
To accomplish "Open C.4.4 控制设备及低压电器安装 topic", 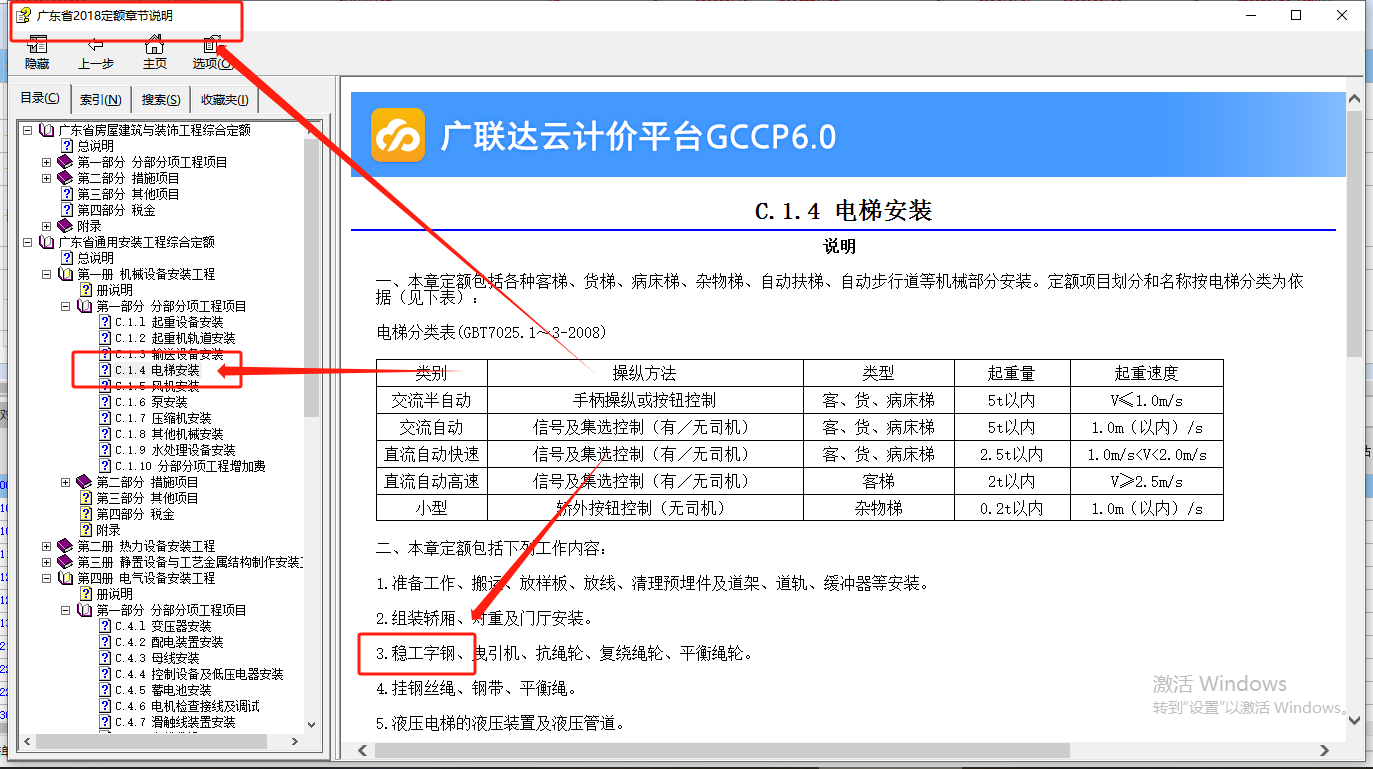I will (199, 674).
